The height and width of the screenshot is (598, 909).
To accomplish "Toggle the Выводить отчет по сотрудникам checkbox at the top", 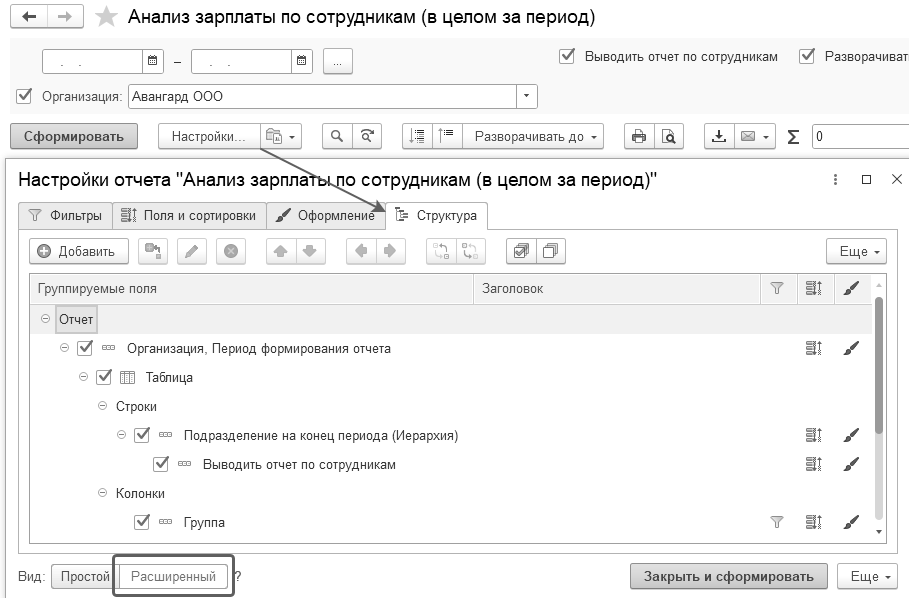I will pos(566,56).
